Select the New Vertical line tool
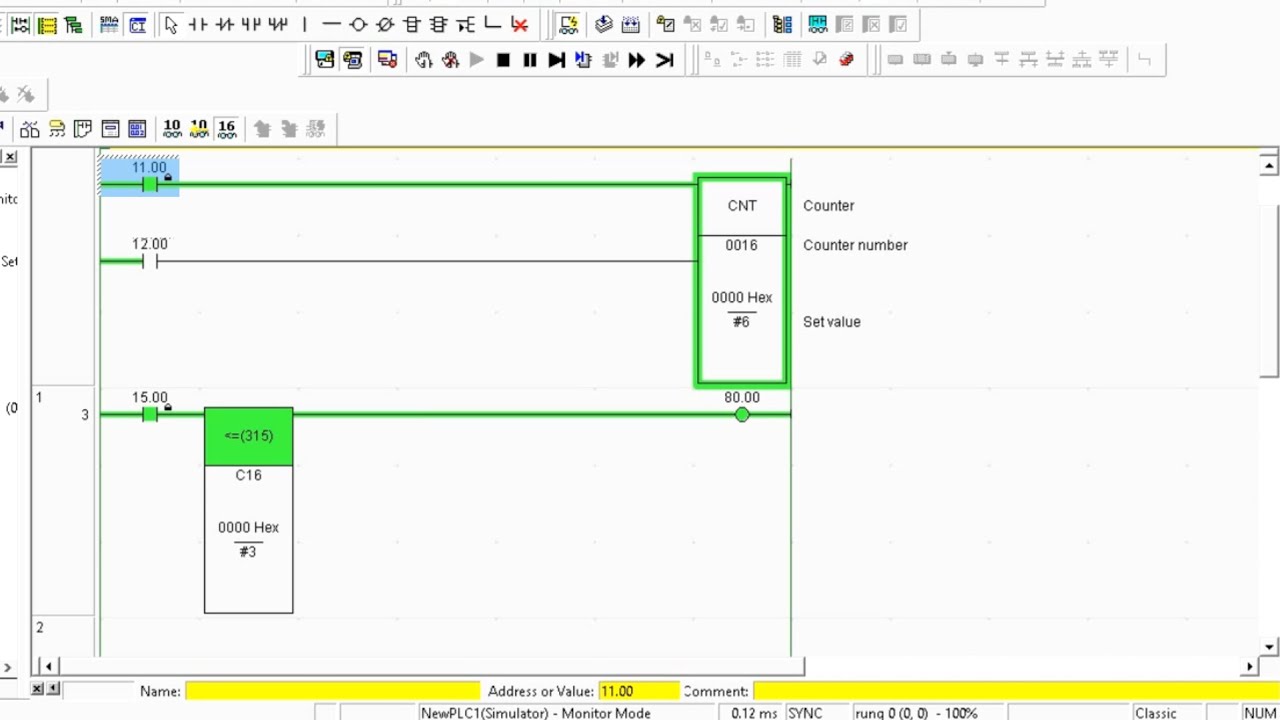 [305, 25]
